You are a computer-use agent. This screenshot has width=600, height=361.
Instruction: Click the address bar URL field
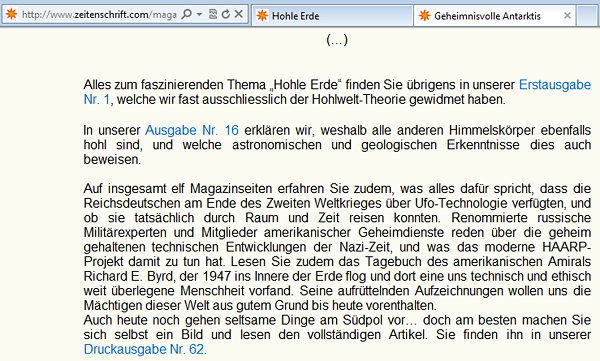pyautogui.click(x=99, y=15)
